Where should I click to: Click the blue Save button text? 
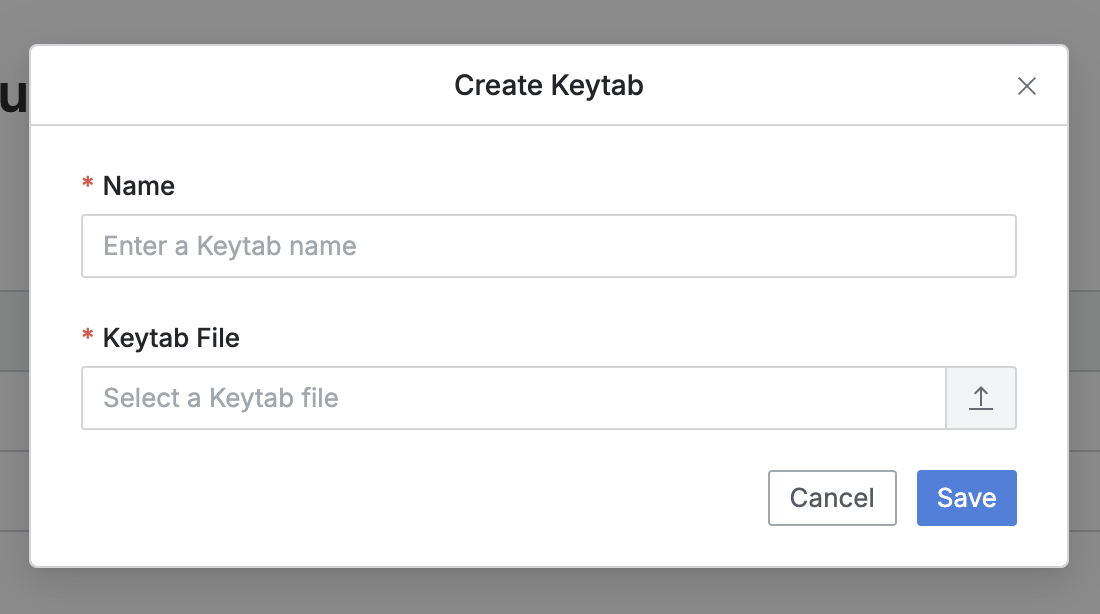966,498
